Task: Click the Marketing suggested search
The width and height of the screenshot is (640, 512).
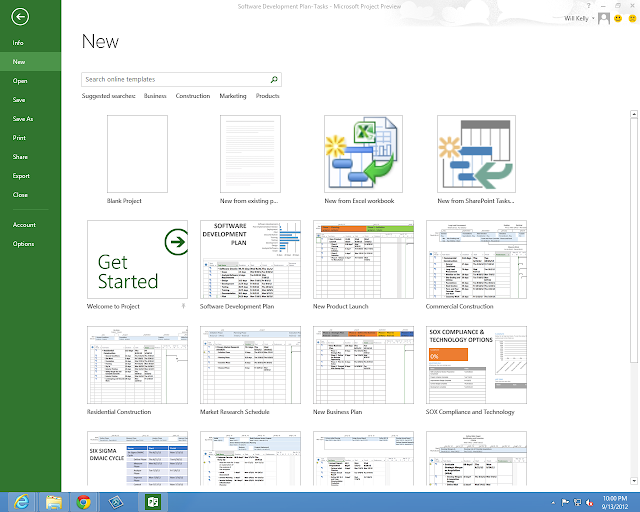Action: click(x=233, y=96)
